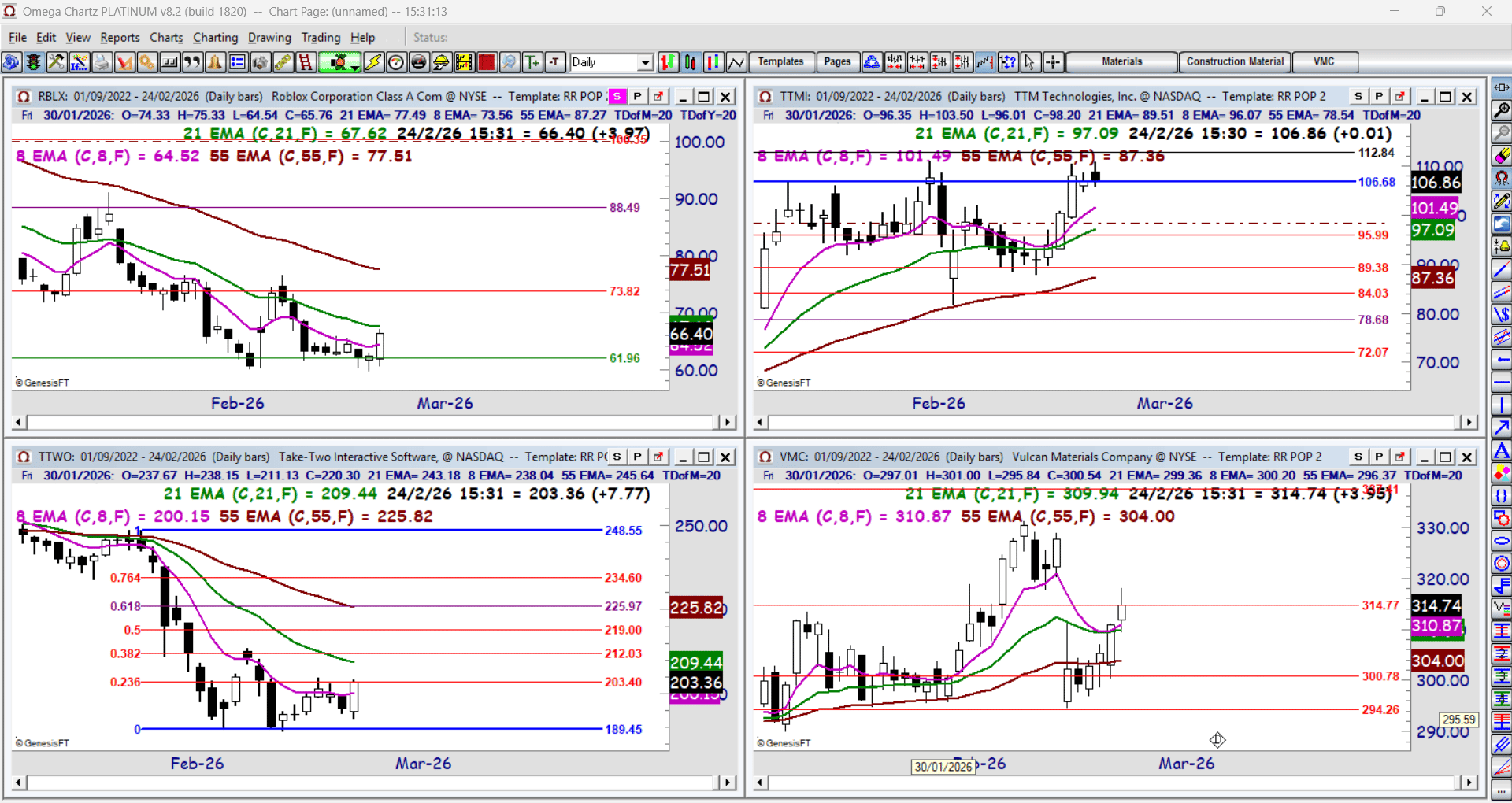Image resolution: width=1512 pixels, height=803 pixels.
Task: Switch to line chart style icon
Action: (x=736, y=62)
